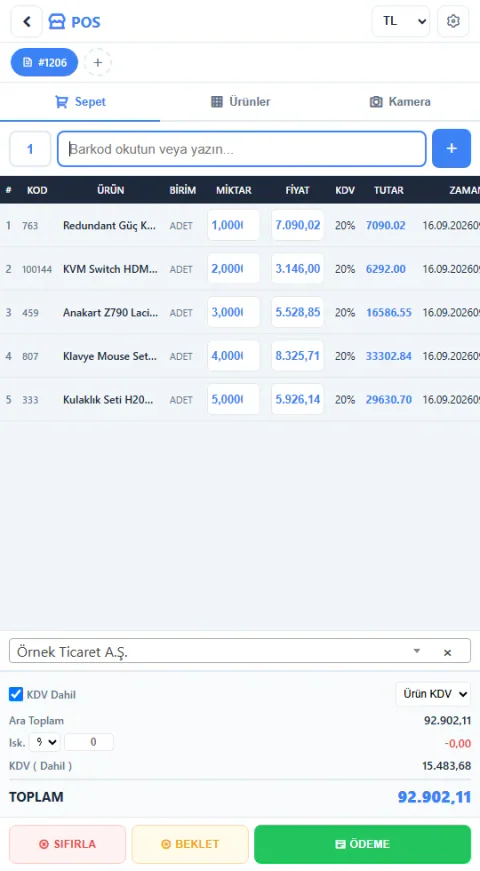Edit price 7.090,02 of Redundant Güç
The width and height of the screenshot is (480, 871).
[x=298, y=225]
